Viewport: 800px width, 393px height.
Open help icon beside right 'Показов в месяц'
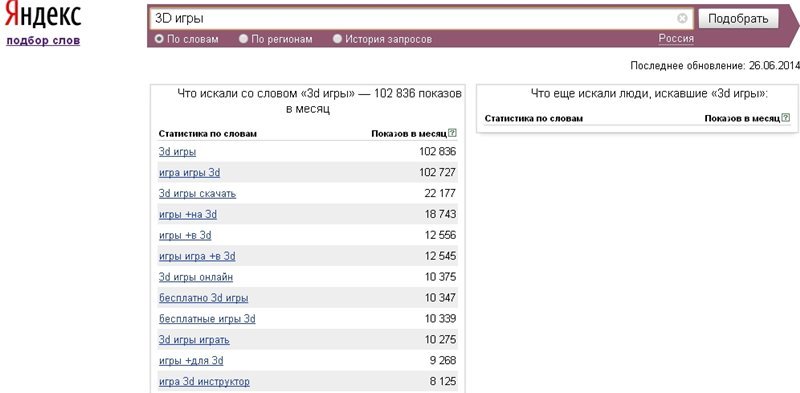point(786,118)
